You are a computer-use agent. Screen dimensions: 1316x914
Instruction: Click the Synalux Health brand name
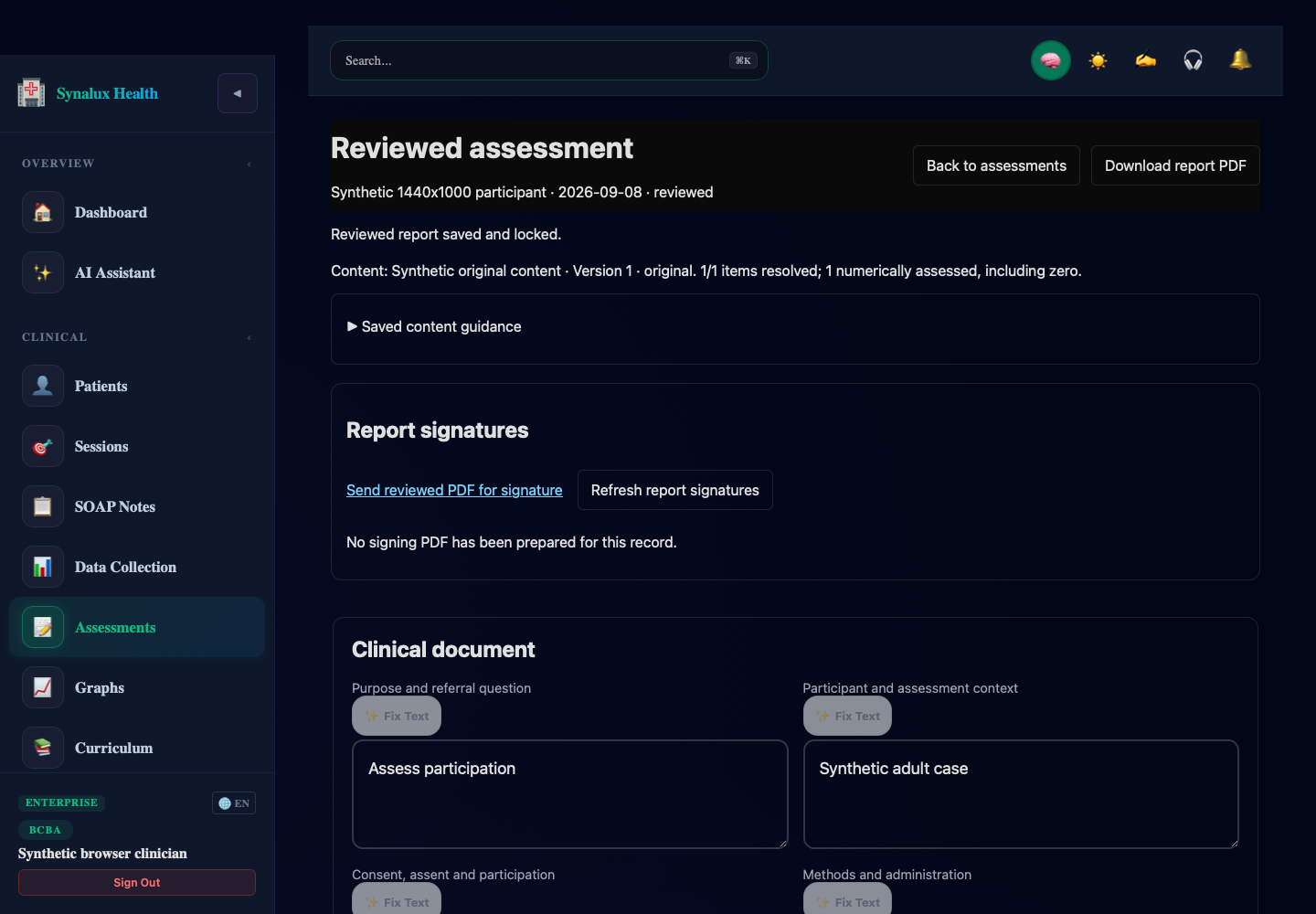[x=107, y=93]
